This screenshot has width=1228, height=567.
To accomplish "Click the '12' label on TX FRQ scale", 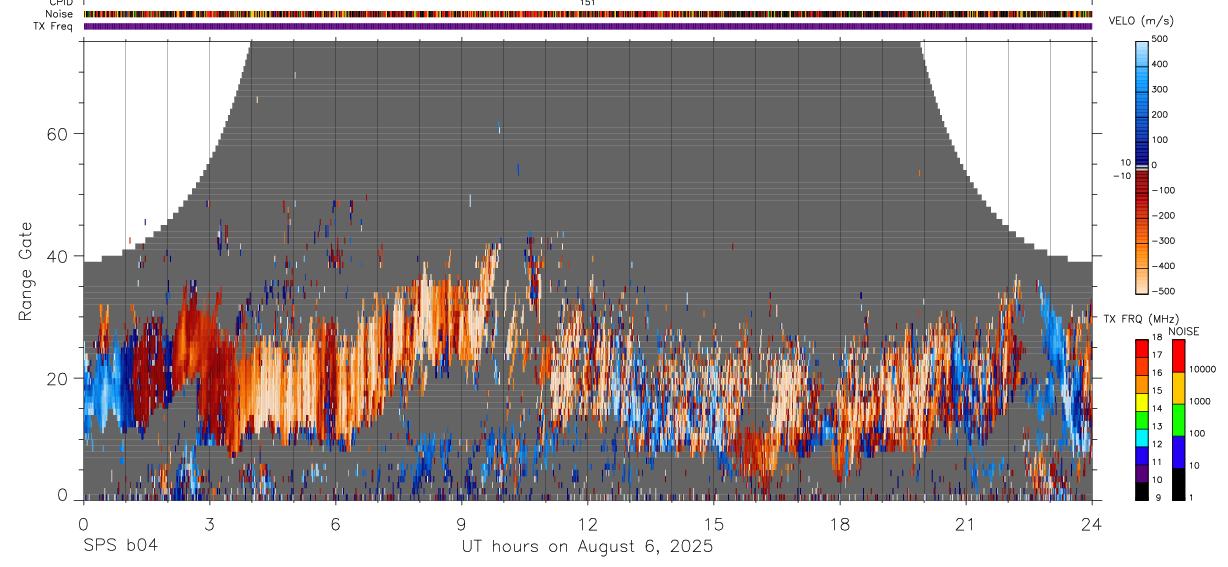I will coord(1156,444).
